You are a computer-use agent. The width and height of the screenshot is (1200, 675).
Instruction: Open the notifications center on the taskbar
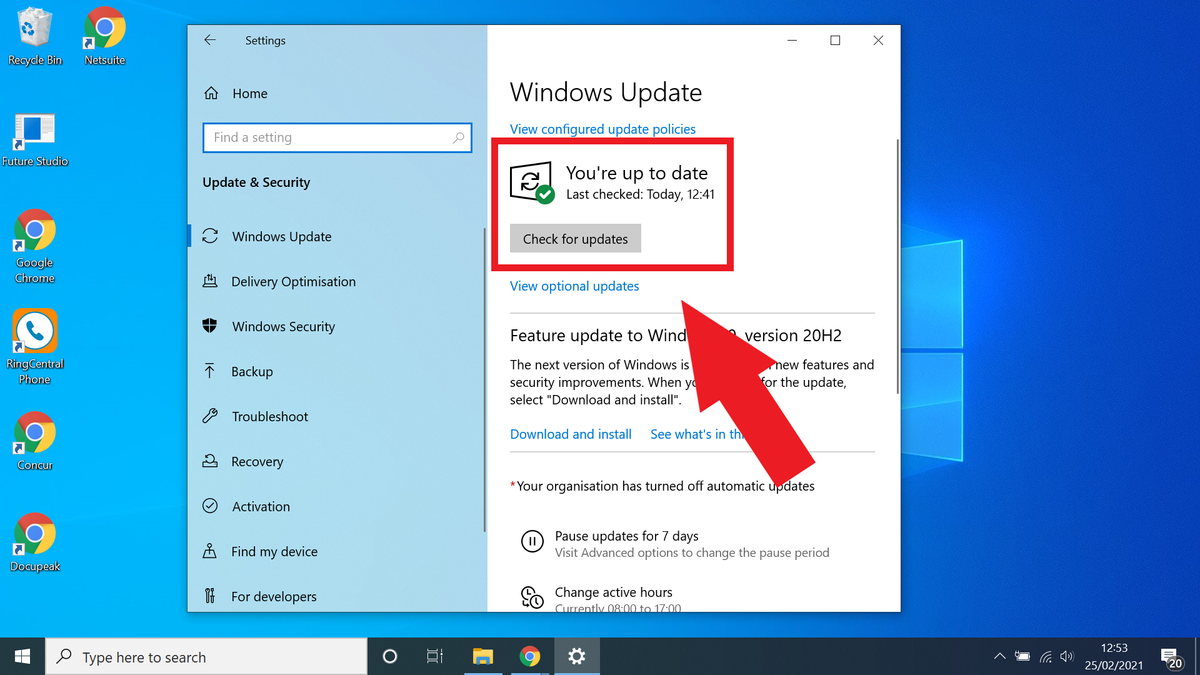[x=1172, y=656]
